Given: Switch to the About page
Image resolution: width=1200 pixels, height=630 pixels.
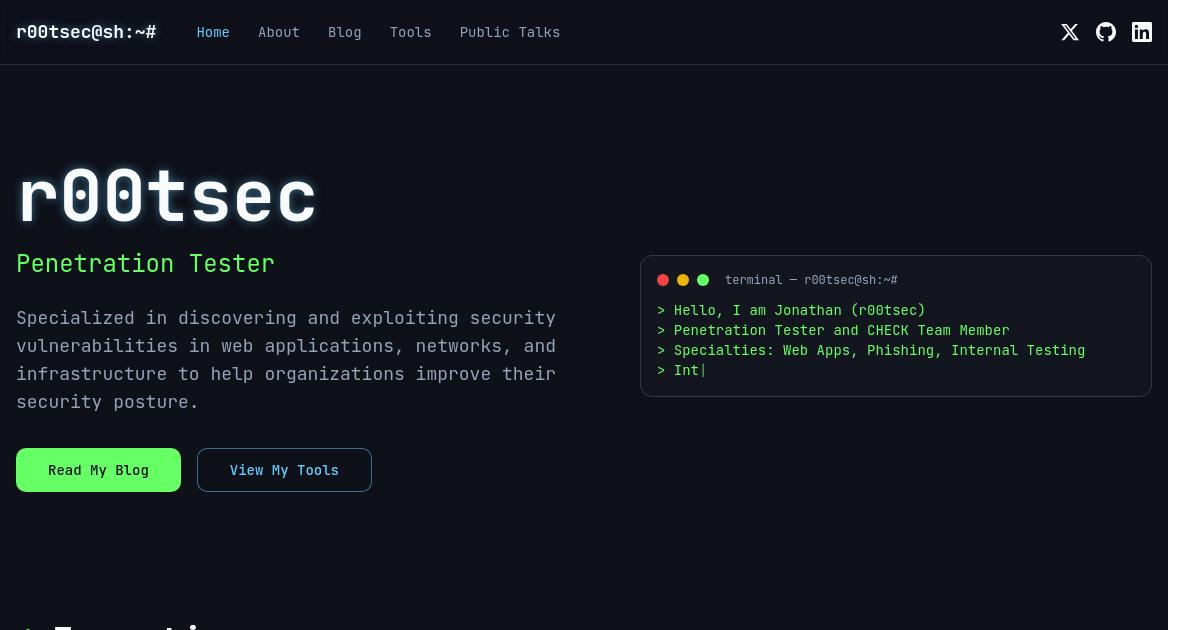Looking at the screenshot, I should (x=279, y=32).
